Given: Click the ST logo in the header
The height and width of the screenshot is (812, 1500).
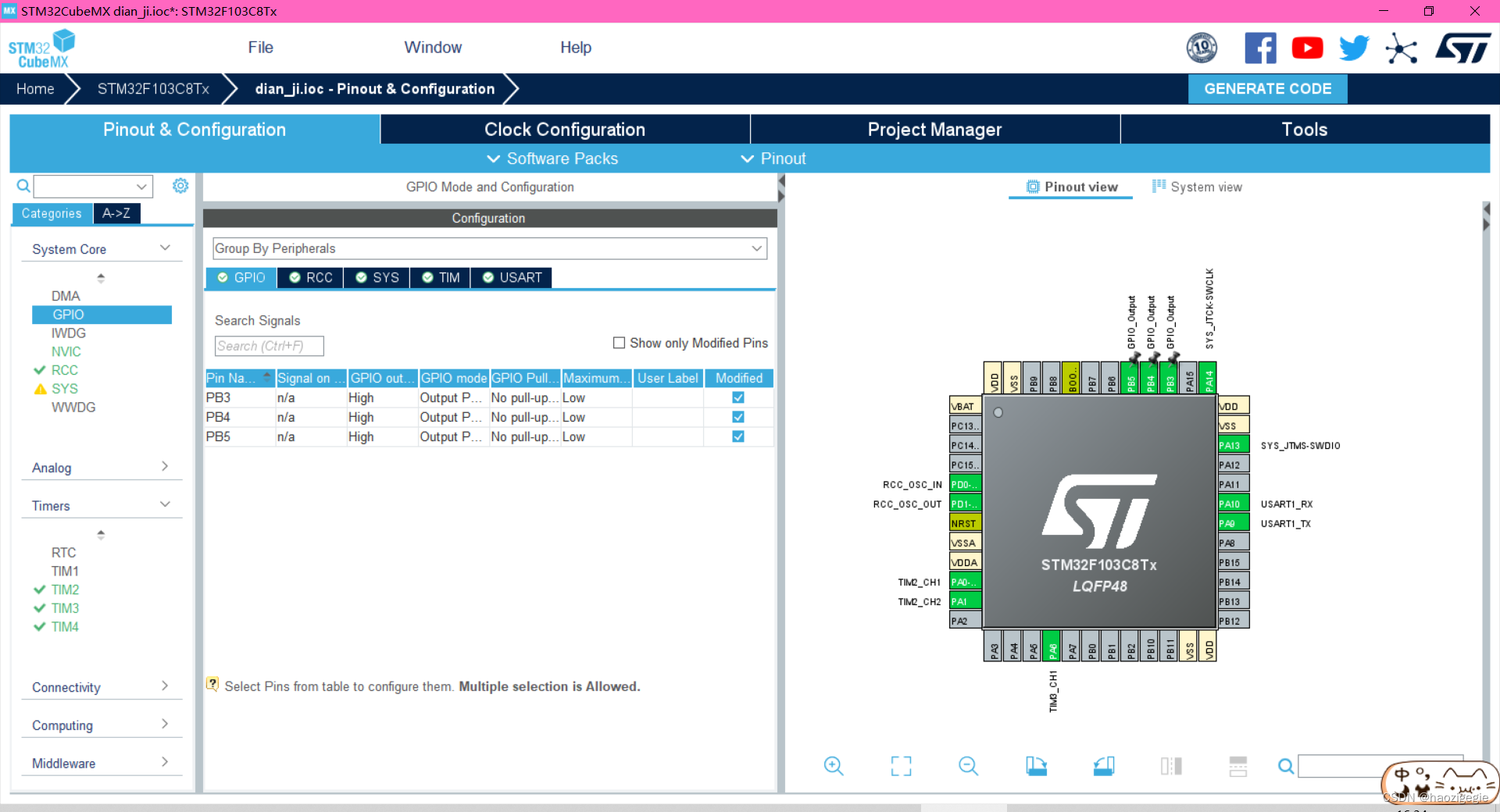Looking at the screenshot, I should click(1463, 48).
